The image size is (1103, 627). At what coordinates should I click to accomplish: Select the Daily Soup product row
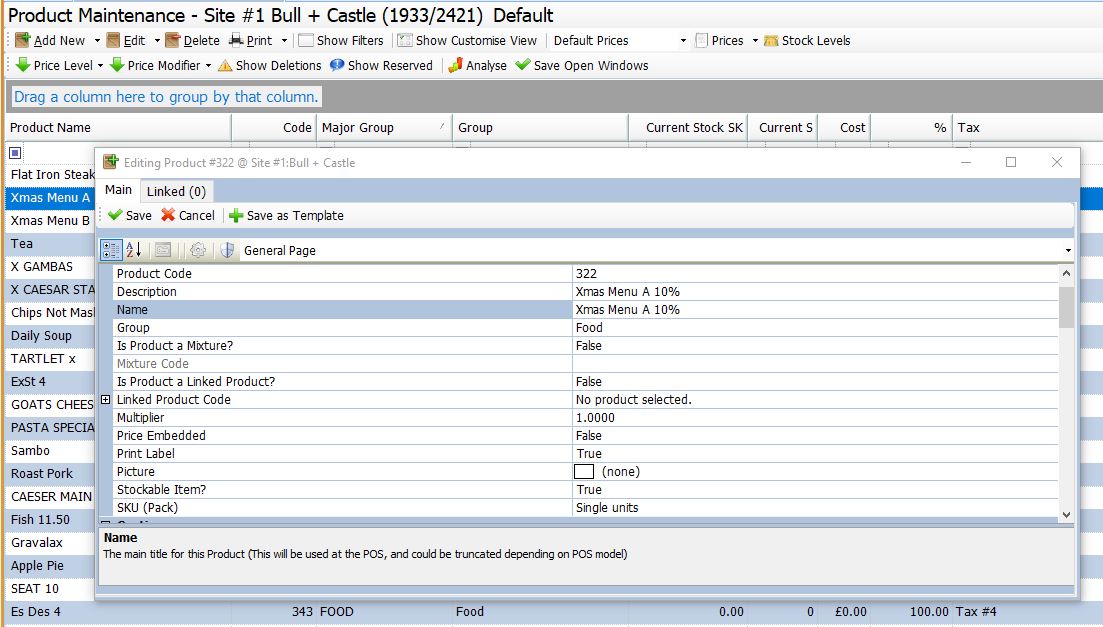coord(50,336)
